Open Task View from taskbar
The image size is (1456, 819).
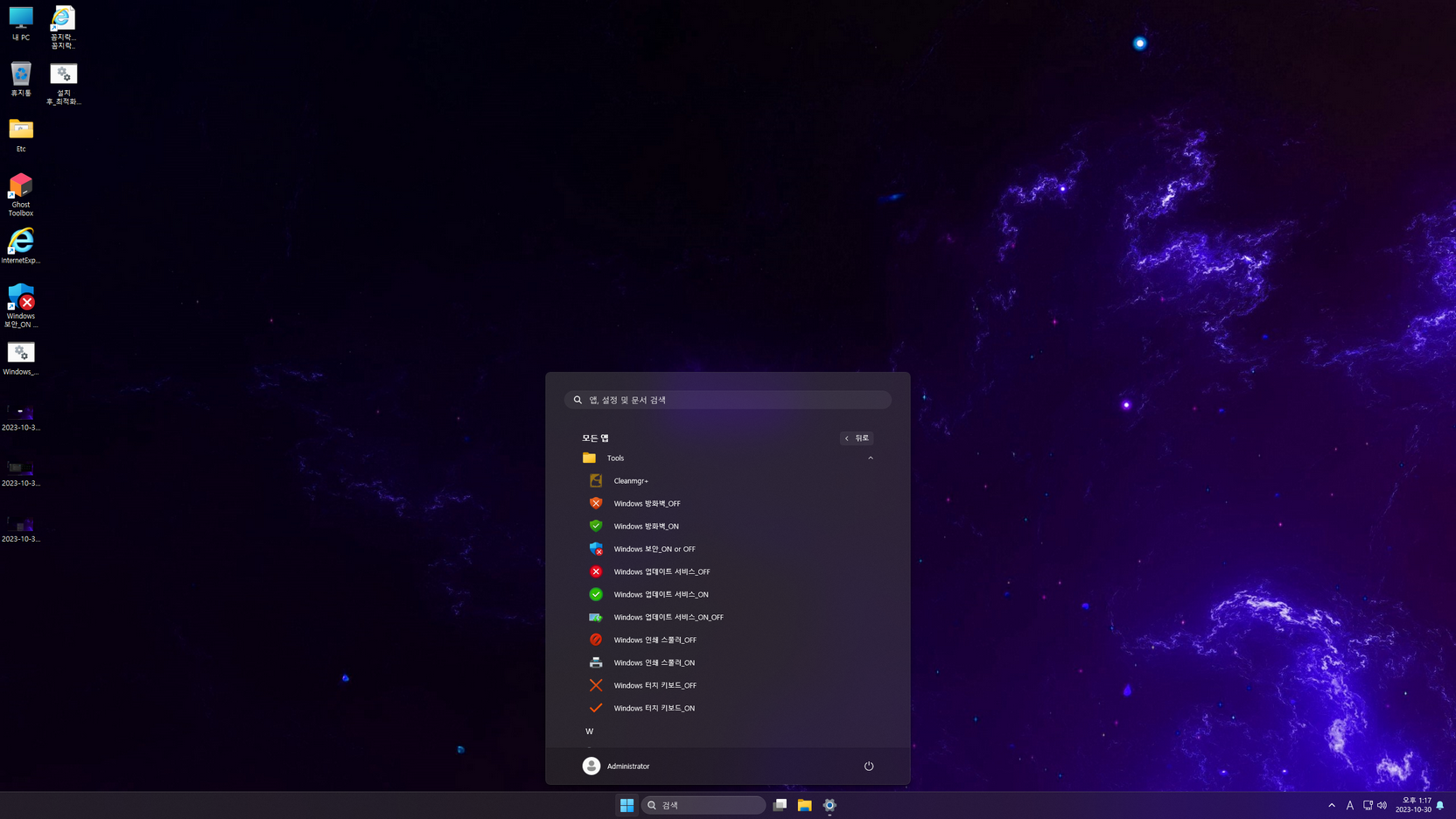coord(780,805)
